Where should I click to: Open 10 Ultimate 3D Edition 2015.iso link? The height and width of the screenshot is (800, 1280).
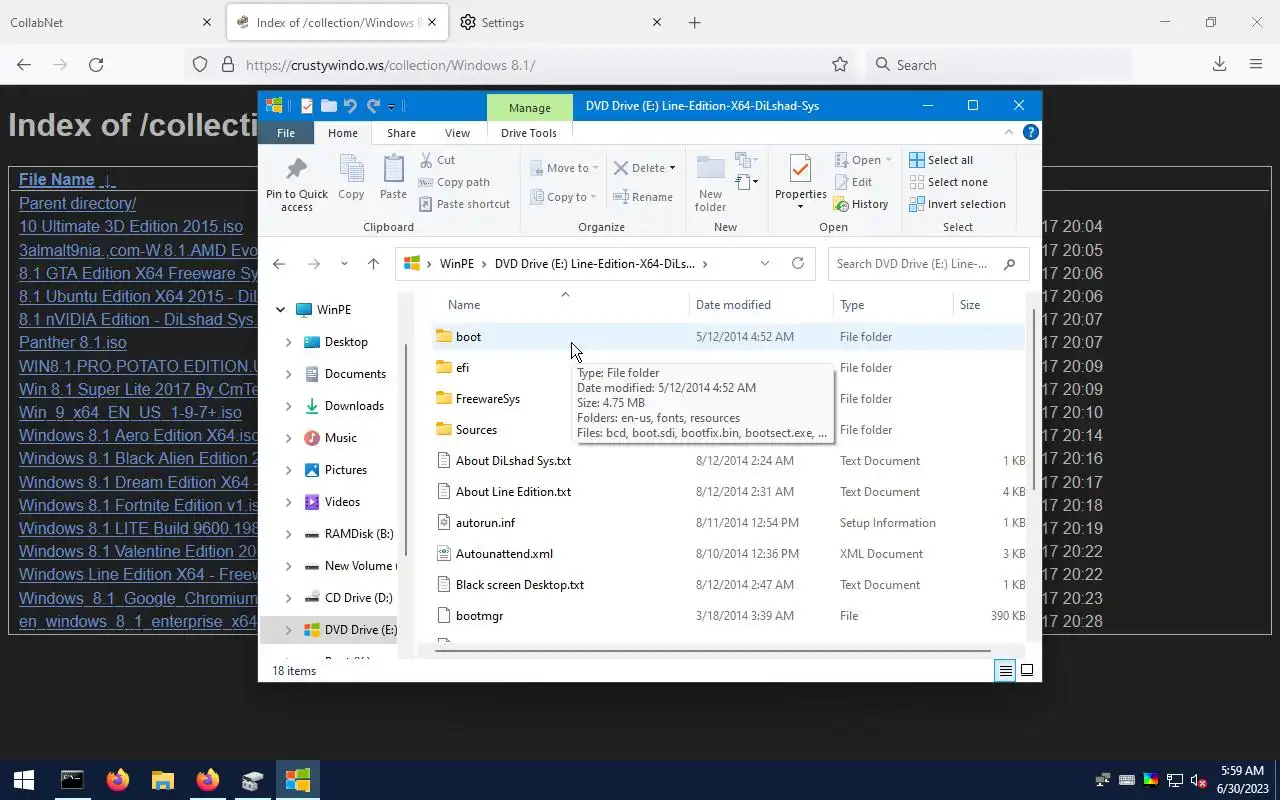[x=131, y=226]
